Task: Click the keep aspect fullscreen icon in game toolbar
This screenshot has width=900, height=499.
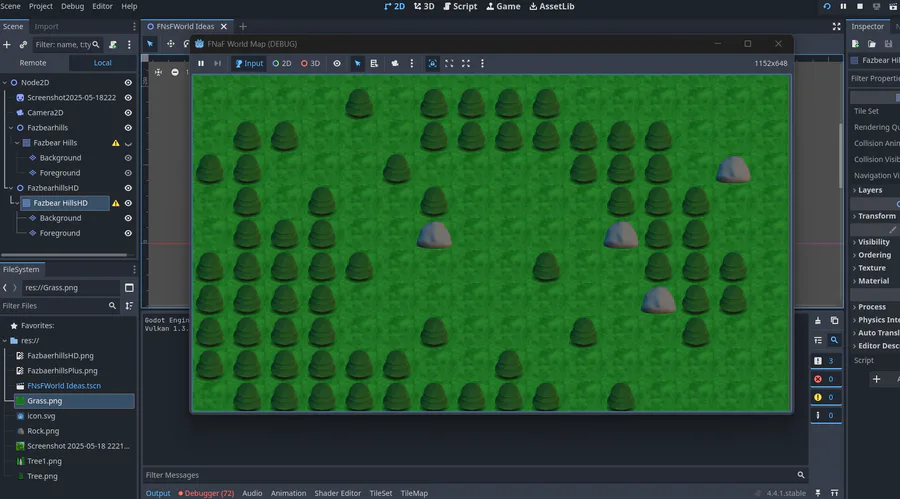Action: pos(449,63)
